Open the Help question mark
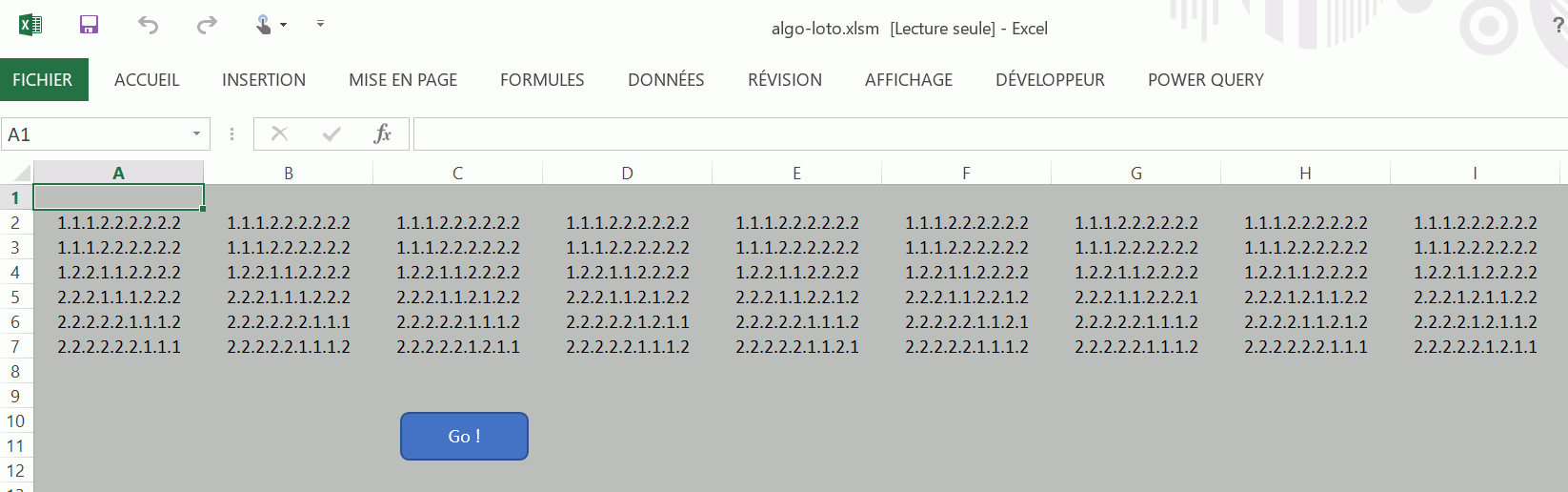1568x492 pixels. pos(1558,27)
